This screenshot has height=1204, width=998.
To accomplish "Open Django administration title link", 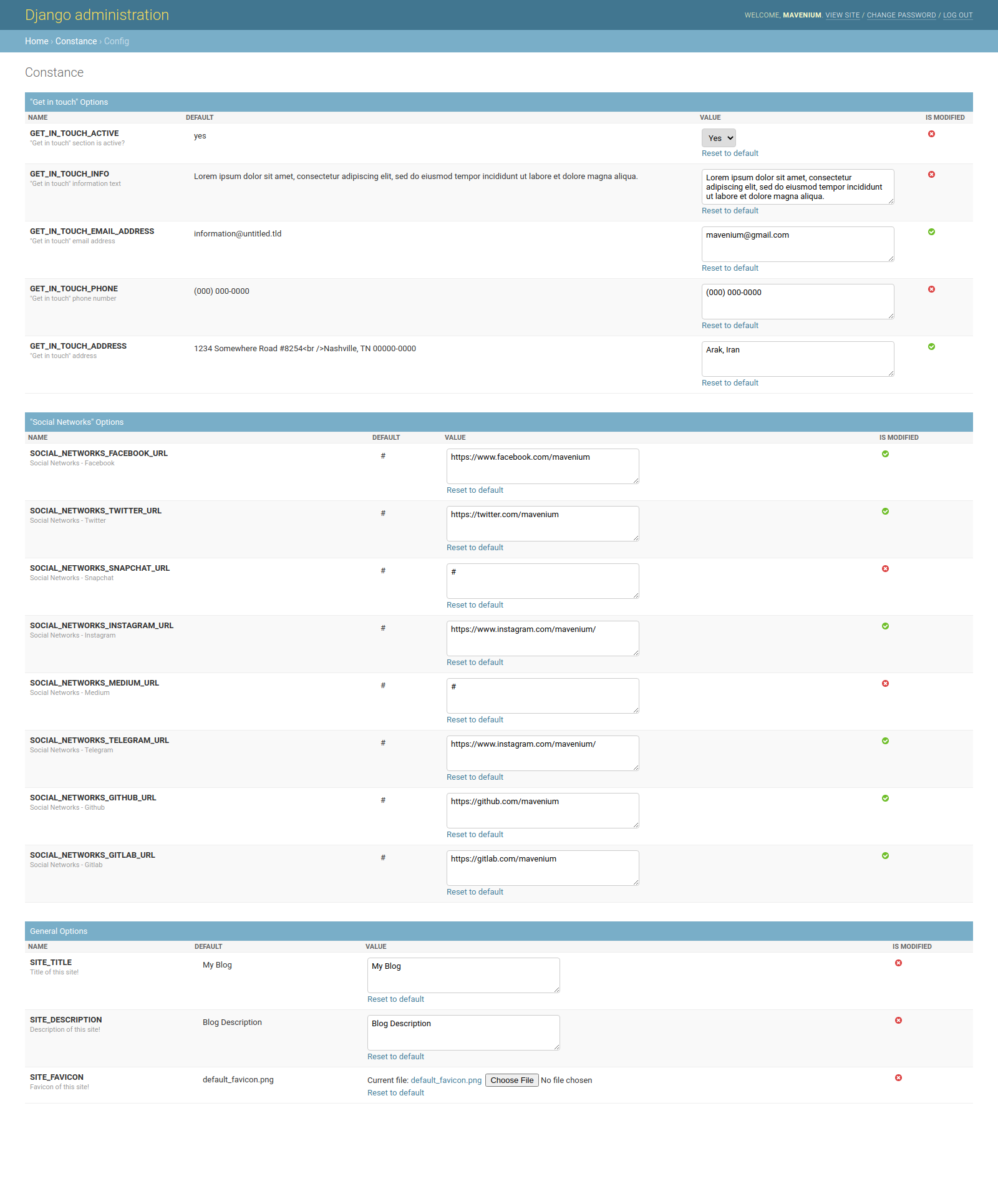I will coord(97,15).
